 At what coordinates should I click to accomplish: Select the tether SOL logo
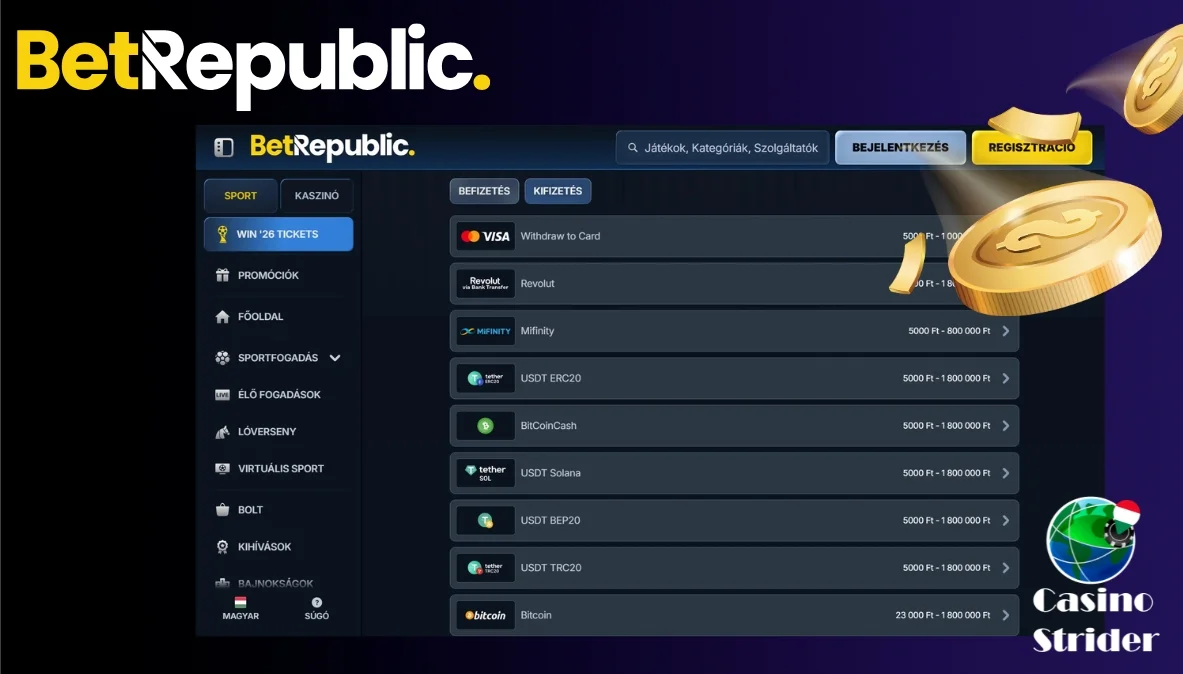click(x=486, y=473)
